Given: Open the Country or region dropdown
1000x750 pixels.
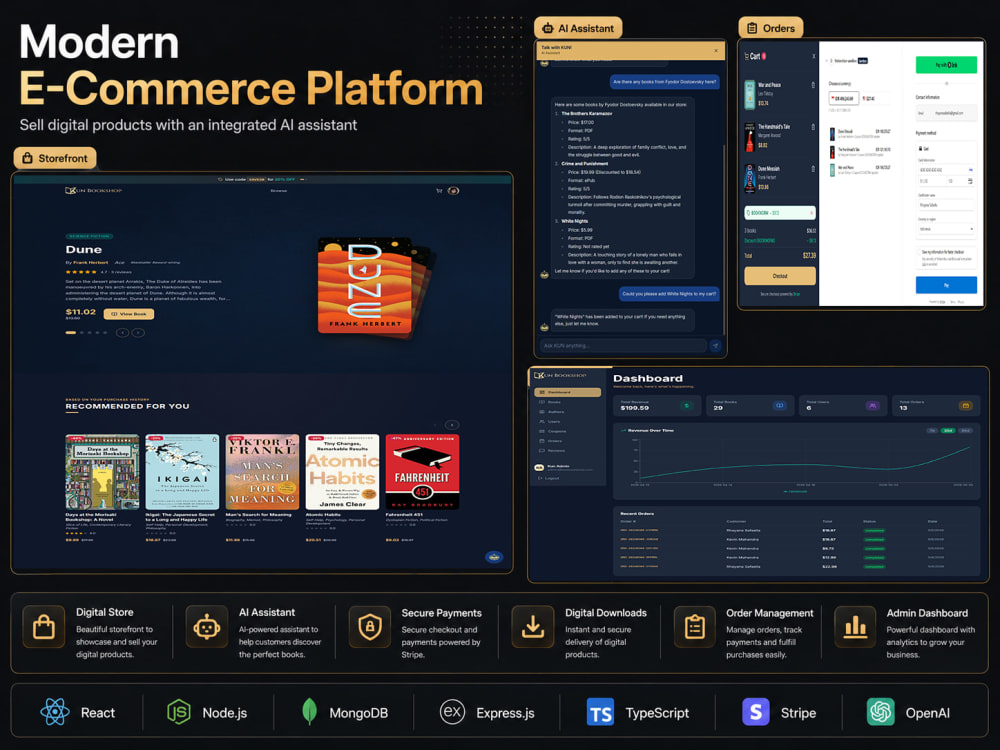Looking at the screenshot, I should point(946,228).
